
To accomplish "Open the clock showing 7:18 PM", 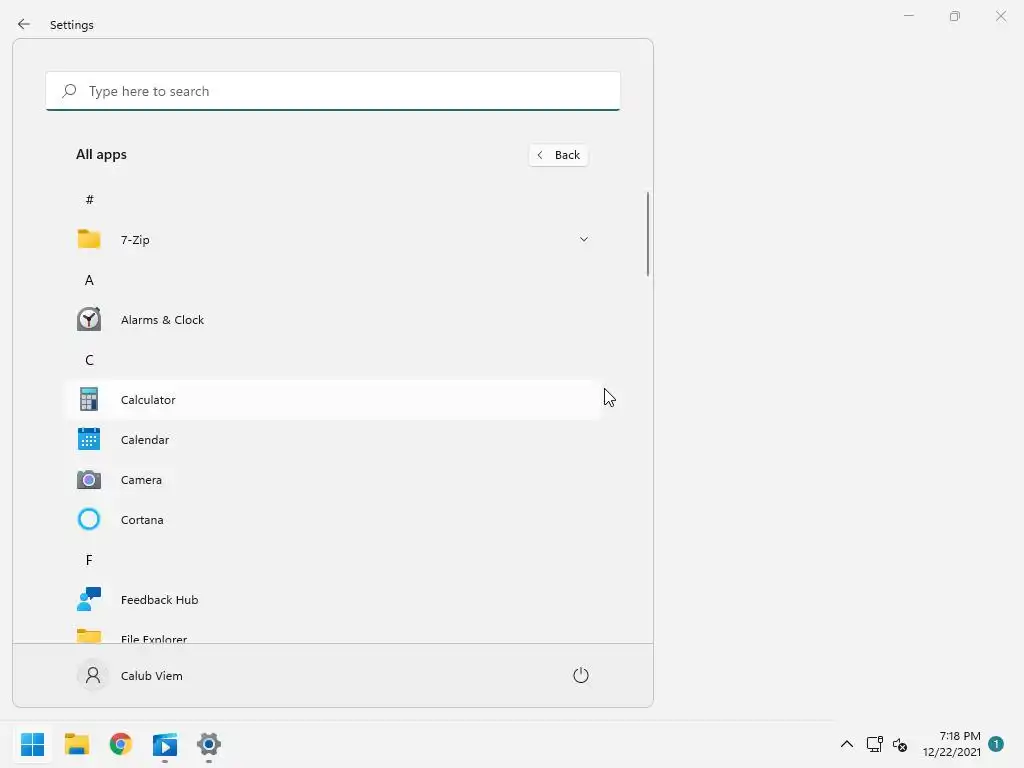I will pos(952,744).
